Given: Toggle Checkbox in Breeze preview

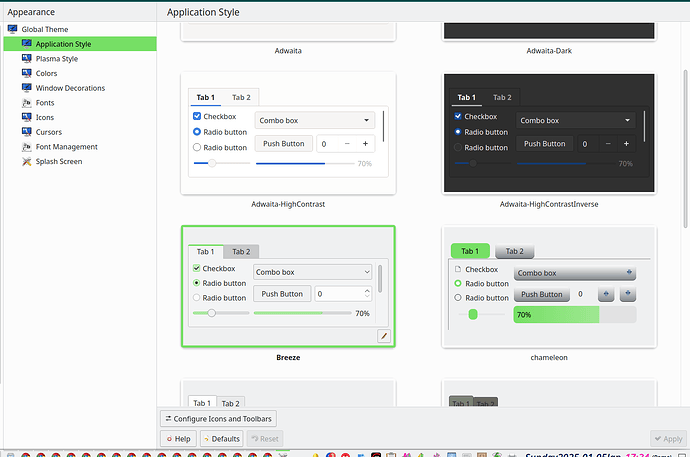Looking at the screenshot, I should [x=197, y=269].
